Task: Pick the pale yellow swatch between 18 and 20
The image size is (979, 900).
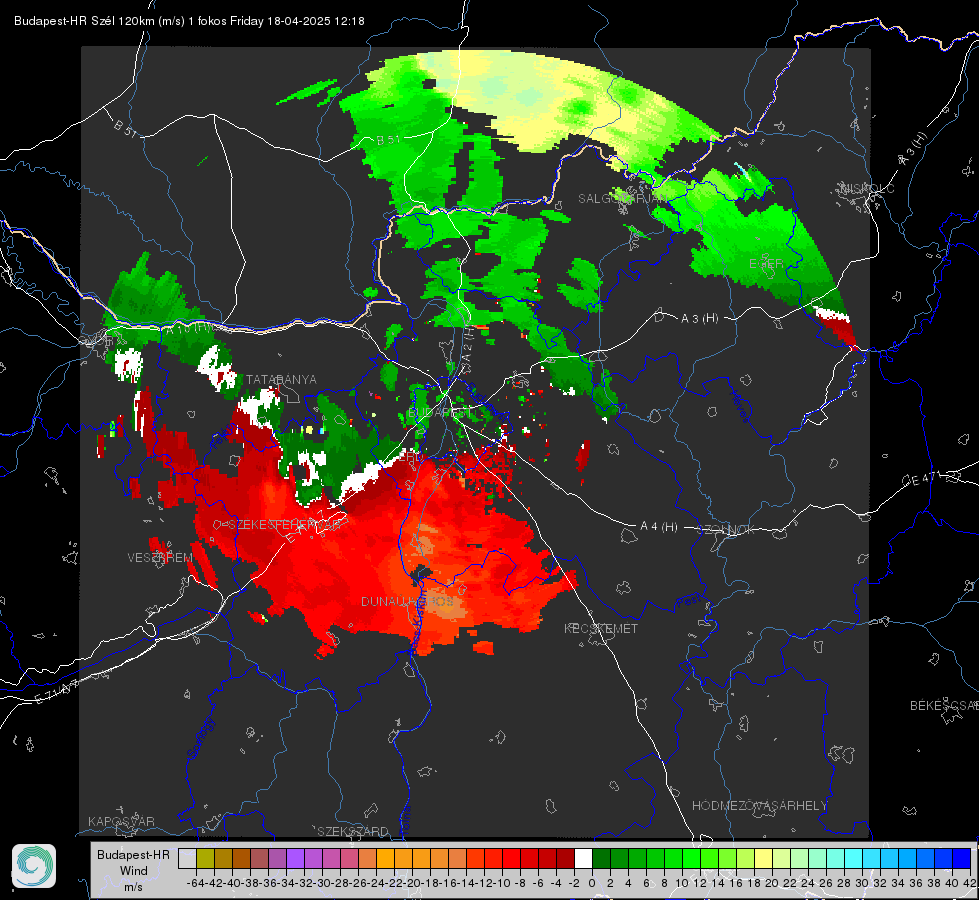Action: coord(764,859)
